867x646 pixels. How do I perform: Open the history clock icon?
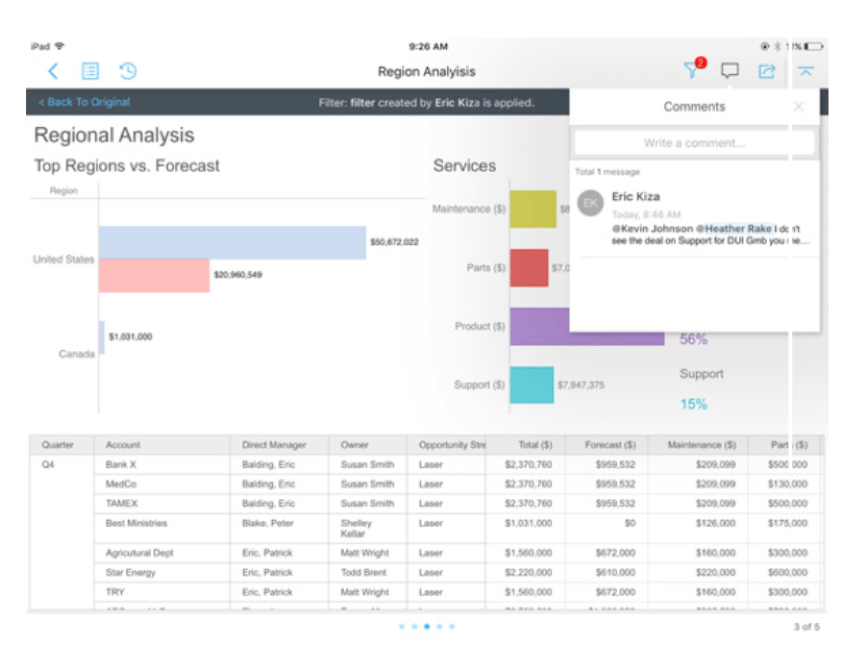[x=128, y=71]
